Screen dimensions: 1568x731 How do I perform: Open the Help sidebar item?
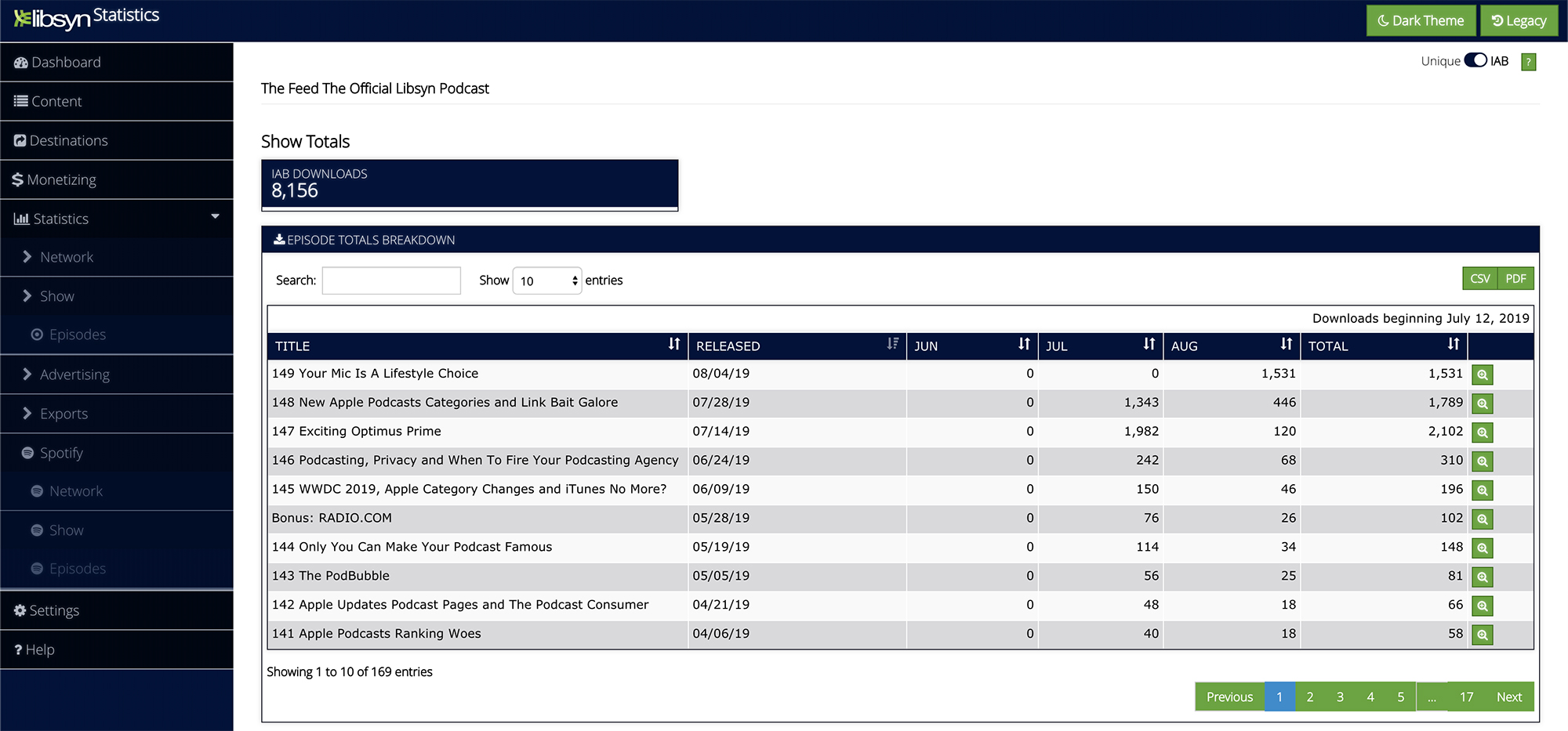point(117,650)
